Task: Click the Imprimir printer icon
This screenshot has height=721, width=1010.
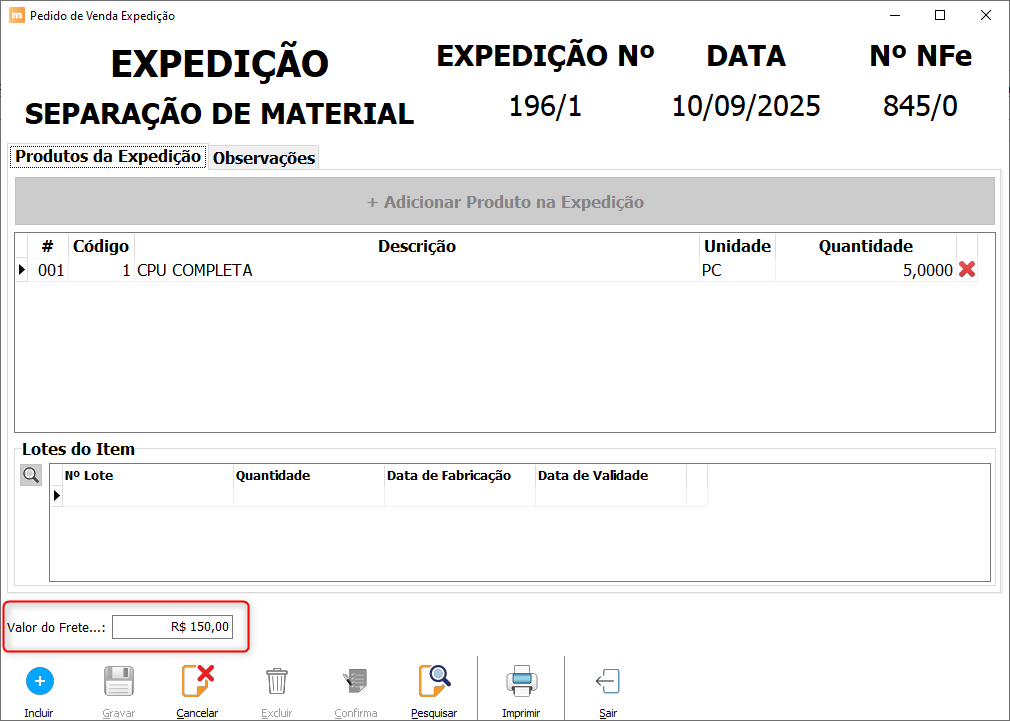Action: tap(521, 682)
